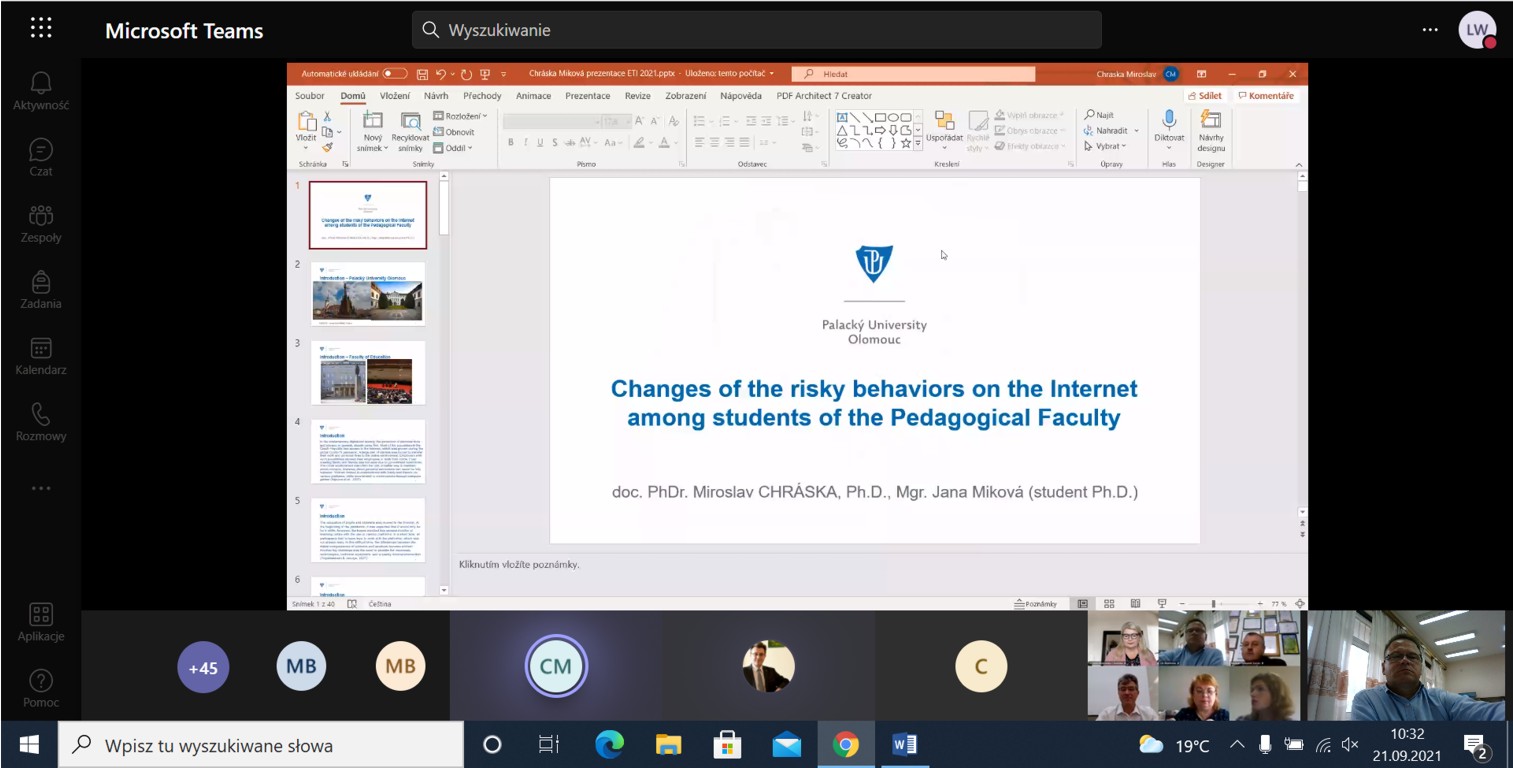Viewport: 1513px width, 768px height.
Task: Open the Aktywność activity feed
Action: coord(41,91)
